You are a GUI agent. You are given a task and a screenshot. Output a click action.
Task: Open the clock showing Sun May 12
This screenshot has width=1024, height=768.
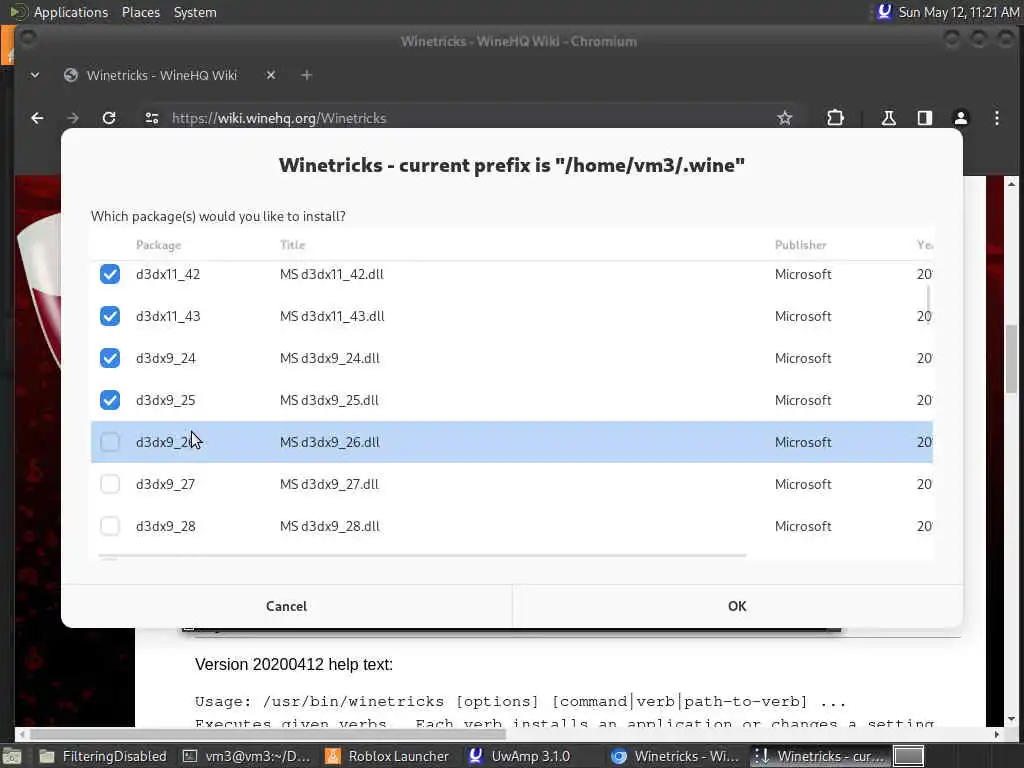(959, 12)
